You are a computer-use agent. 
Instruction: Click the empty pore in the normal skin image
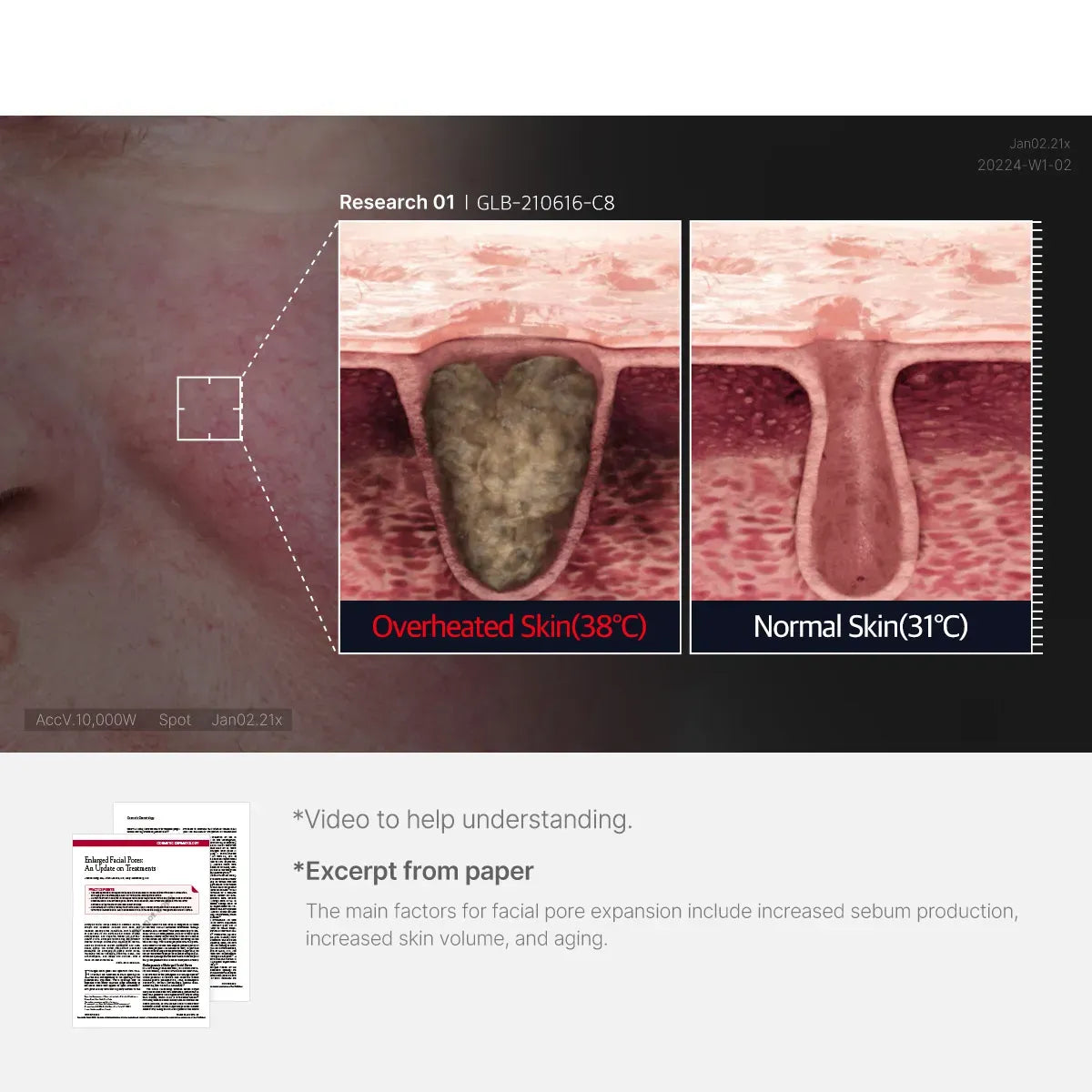pos(860,473)
